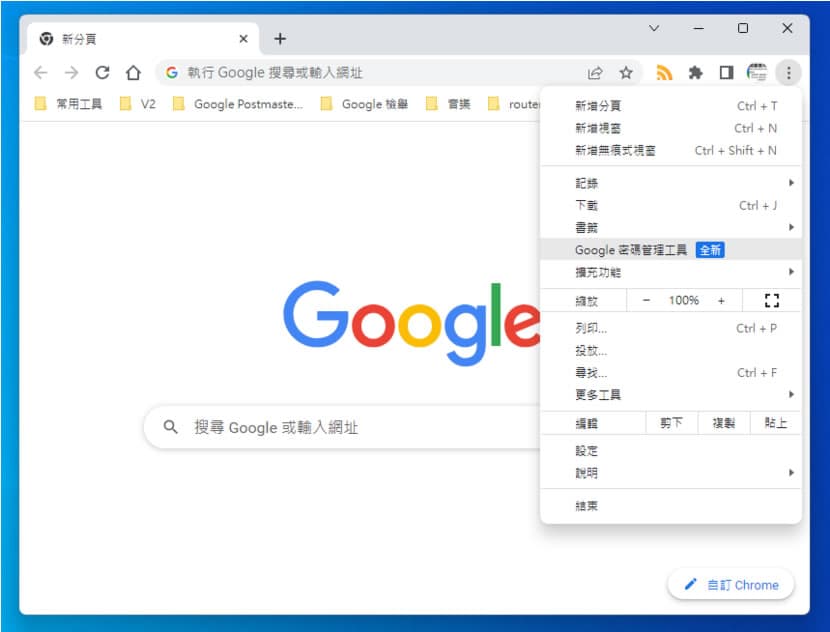
Task: Open 設定 from the menu
Action: pyautogui.click(x=671, y=451)
